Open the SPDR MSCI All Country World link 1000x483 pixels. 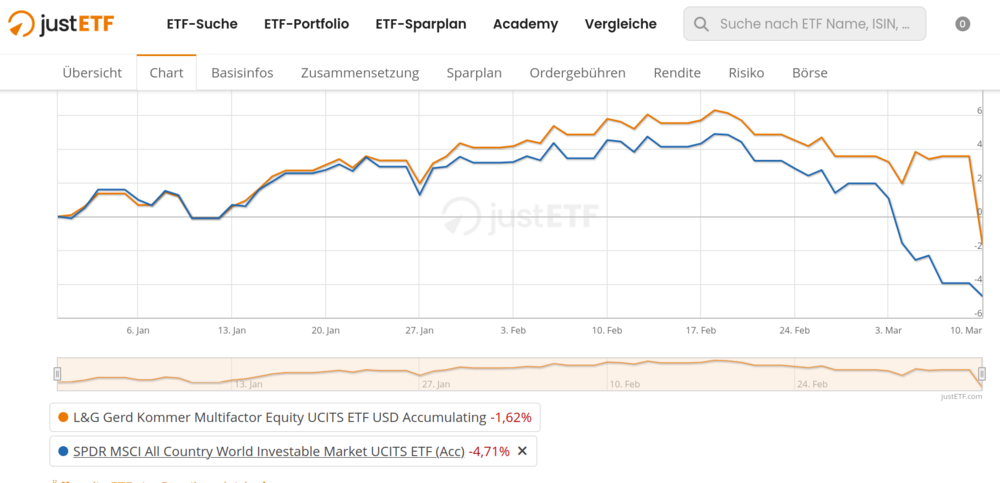click(268, 451)
